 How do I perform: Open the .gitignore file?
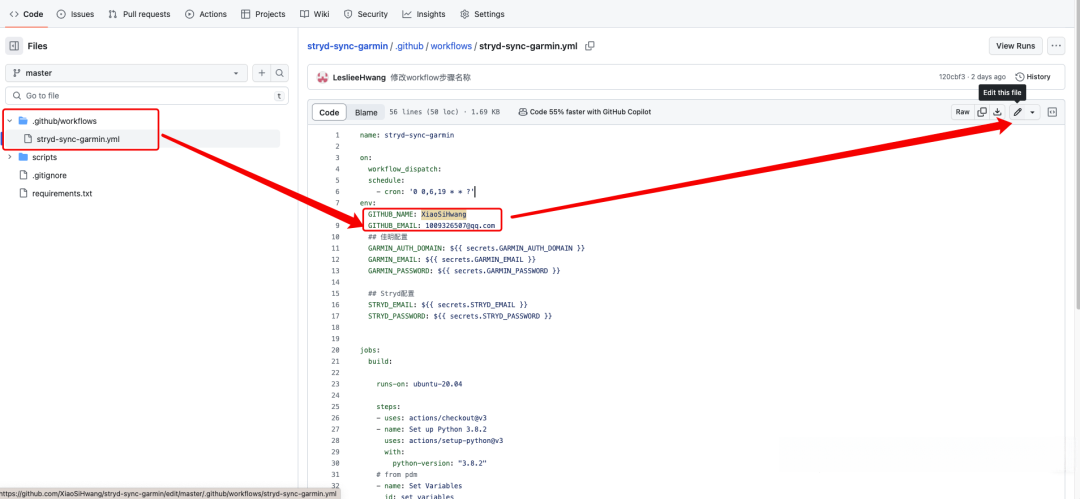click(49, 175)
